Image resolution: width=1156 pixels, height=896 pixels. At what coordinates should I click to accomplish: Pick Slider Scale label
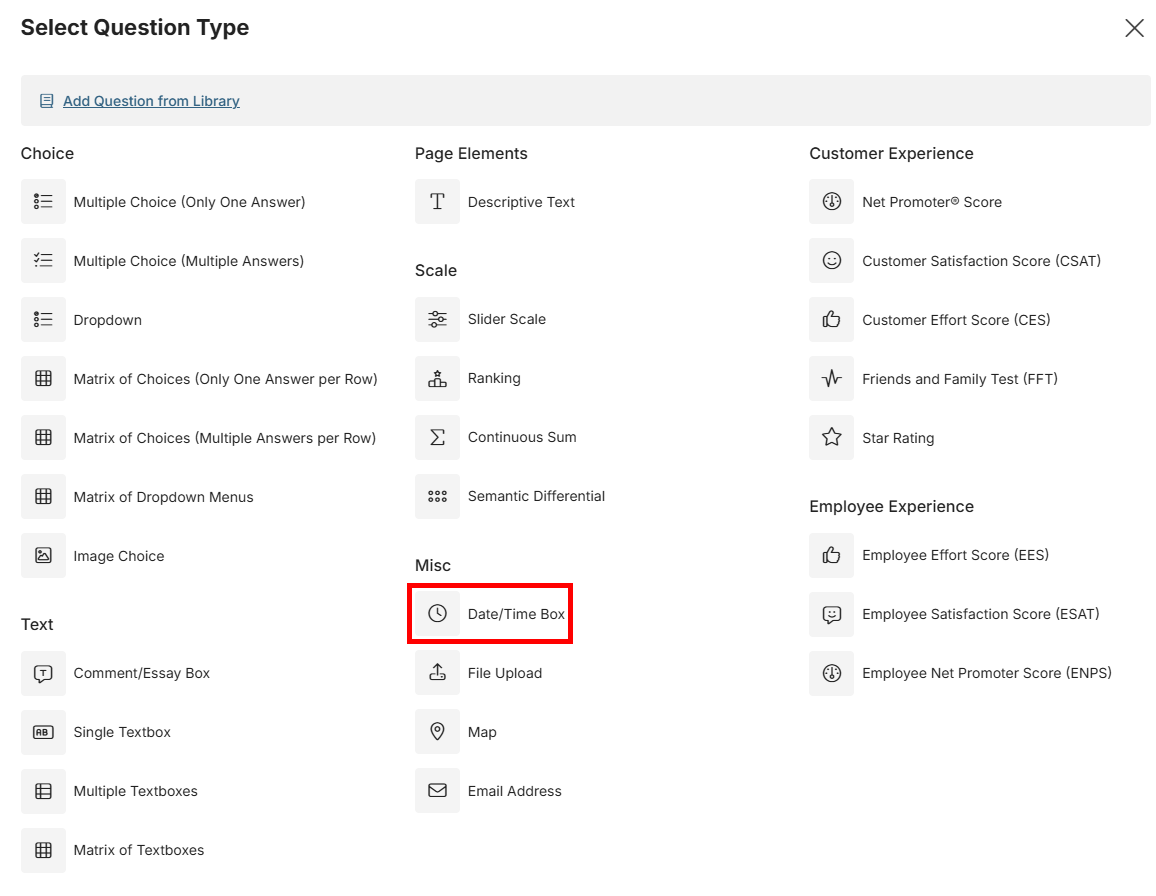507,319
